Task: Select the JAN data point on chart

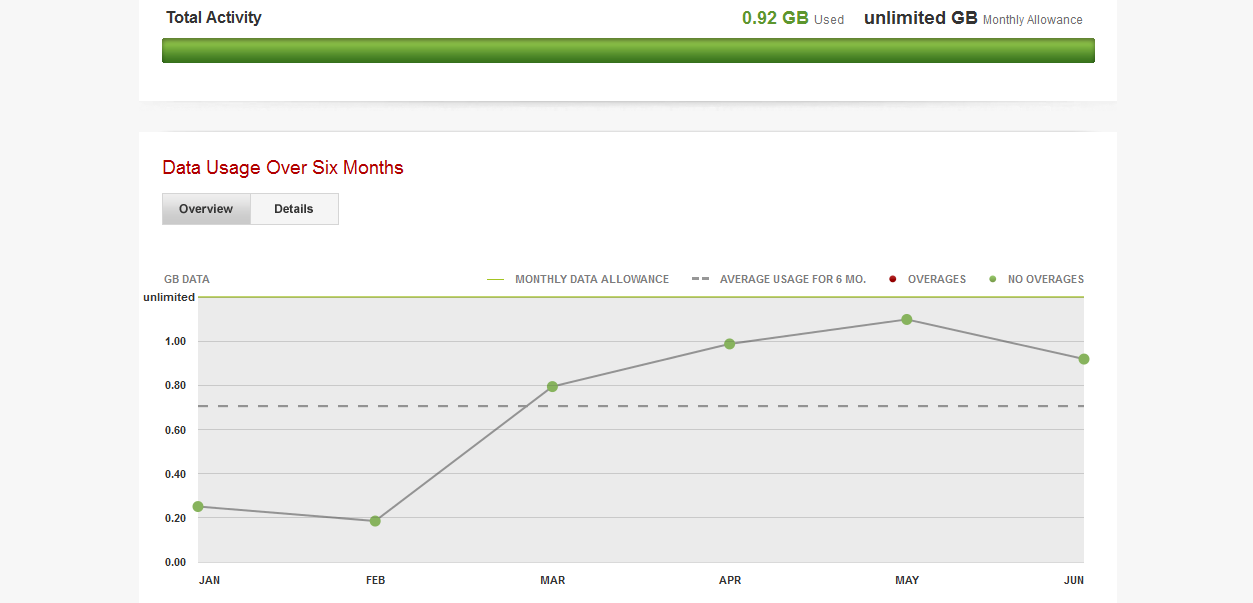Action: point(198,507)
